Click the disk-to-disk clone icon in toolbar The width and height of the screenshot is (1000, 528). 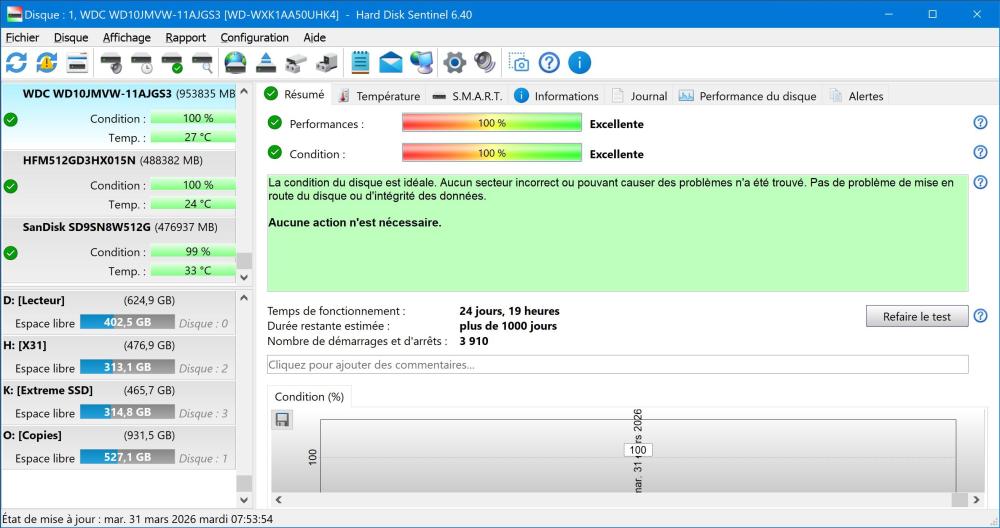click(296, 62)
